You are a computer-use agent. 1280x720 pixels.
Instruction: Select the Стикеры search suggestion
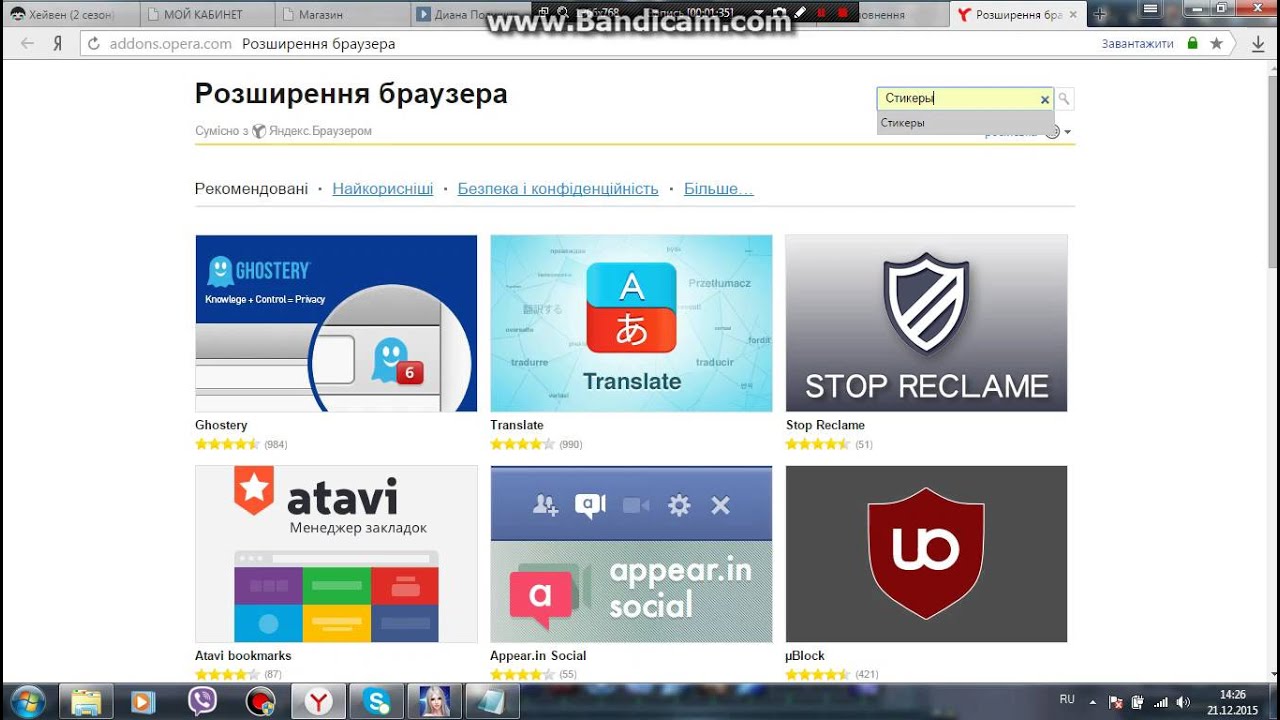(x=966, y=122)
